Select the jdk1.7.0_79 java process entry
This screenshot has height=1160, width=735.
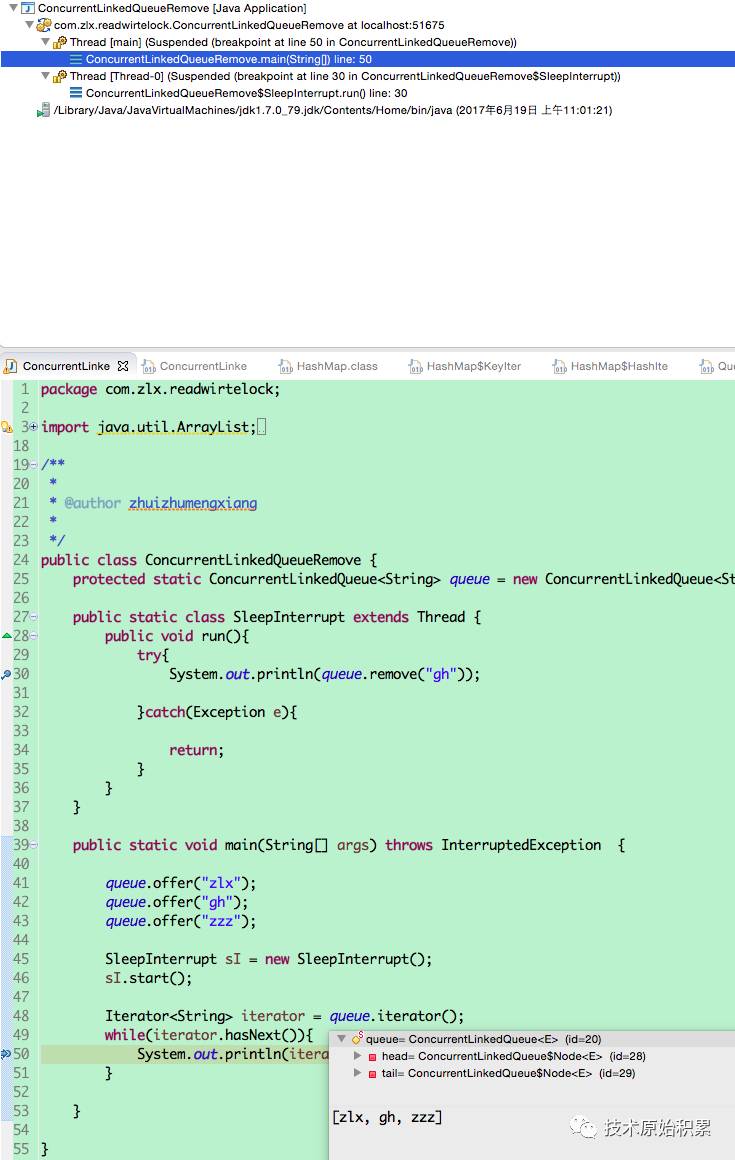click(x=333, y=110)
